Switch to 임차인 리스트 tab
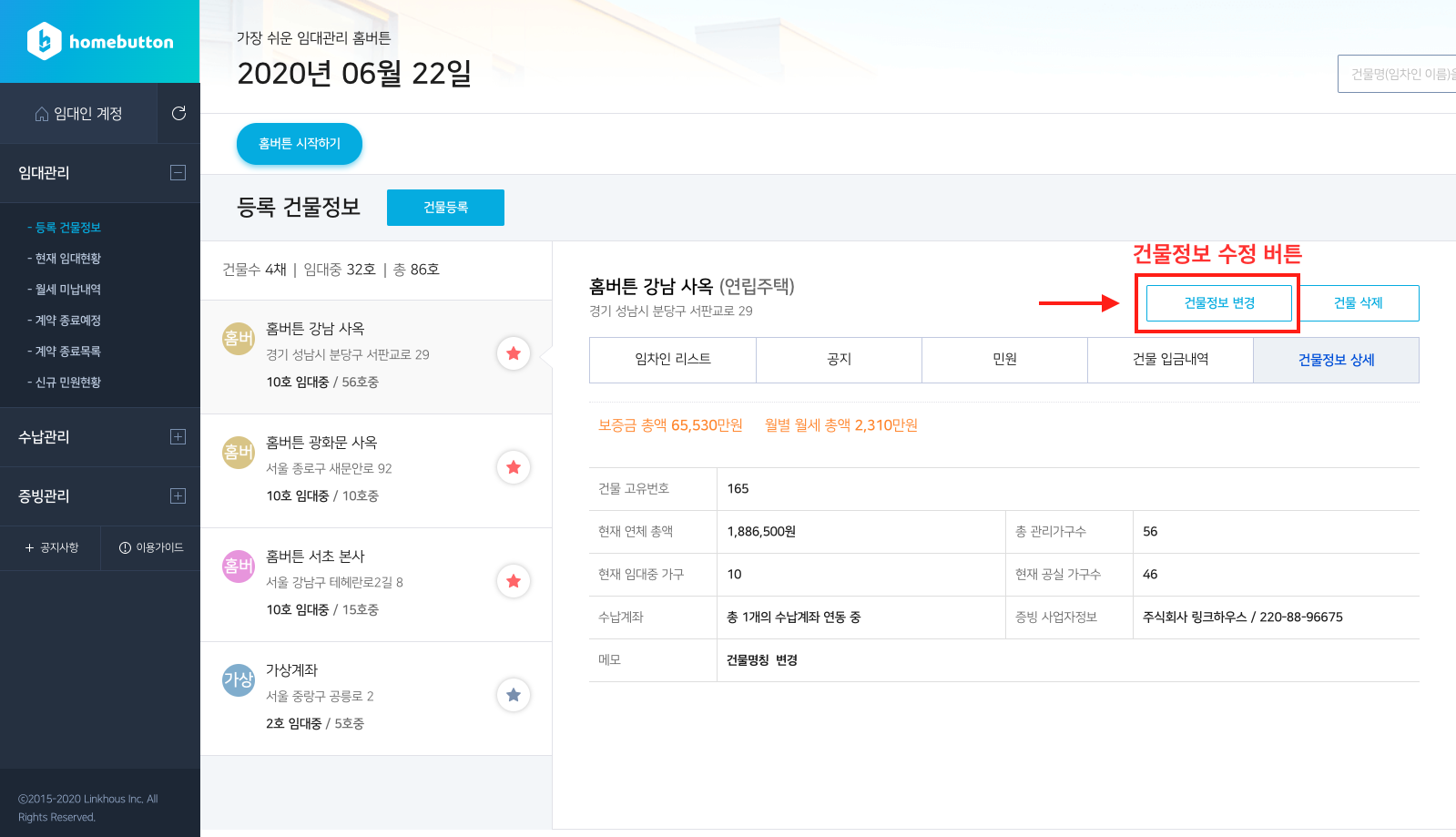This screenshot has width=1456, height=837. tap(673, 360)
